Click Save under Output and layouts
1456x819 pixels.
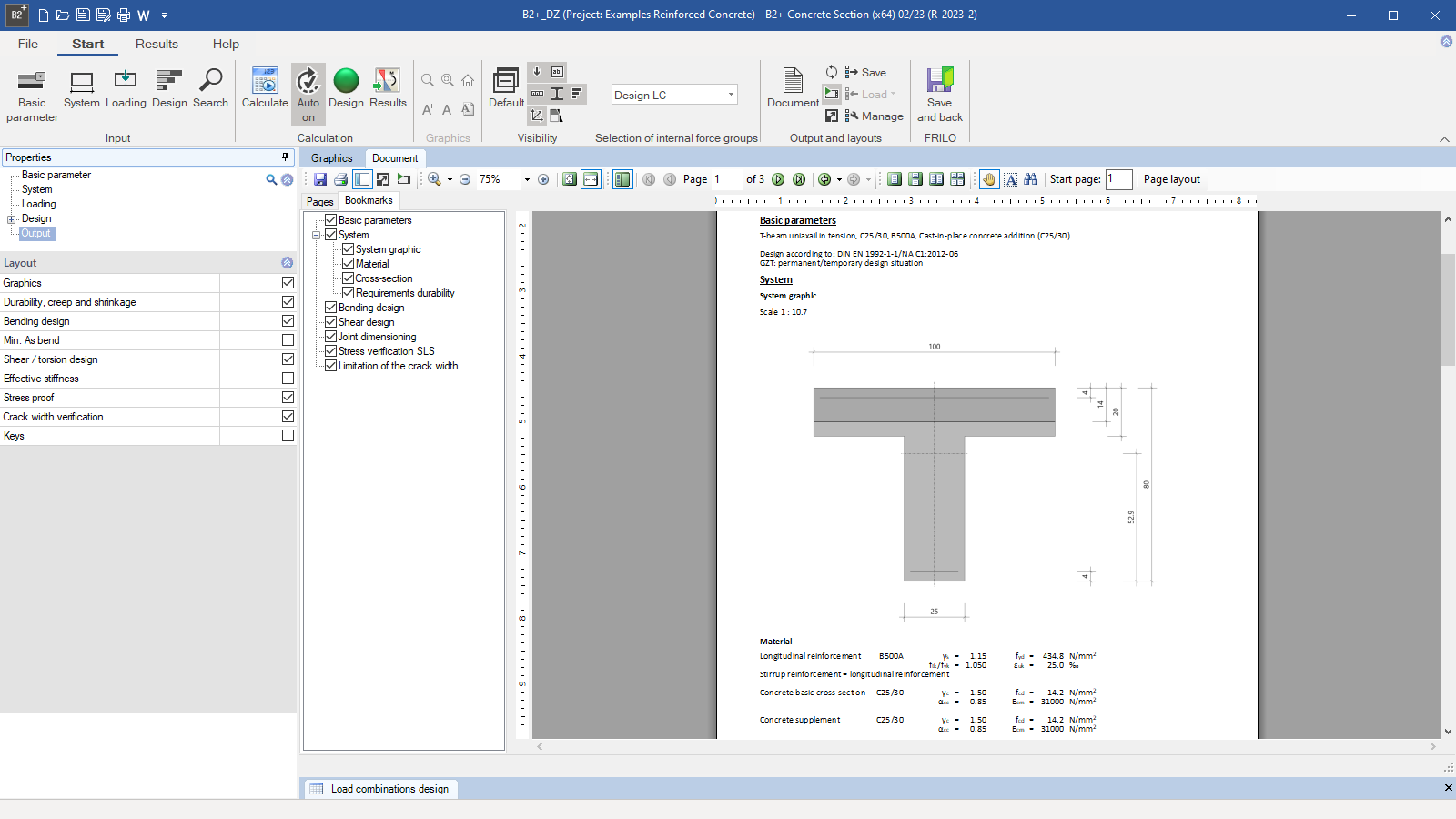[x=865, y=72]
